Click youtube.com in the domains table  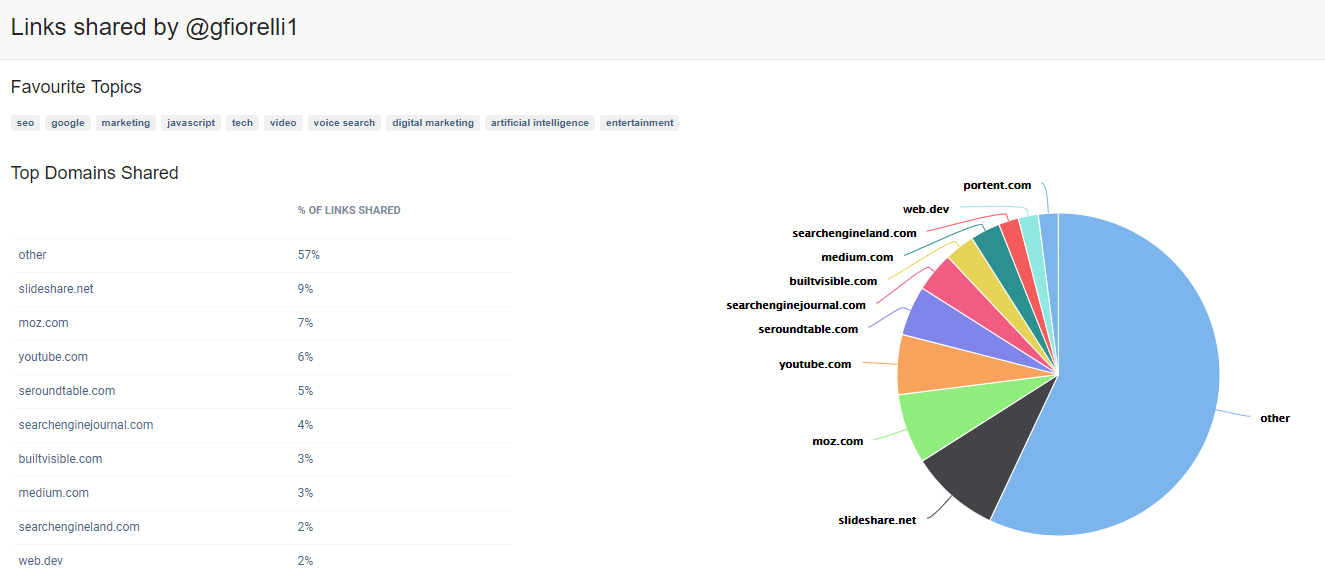click(x=53, y=357)
